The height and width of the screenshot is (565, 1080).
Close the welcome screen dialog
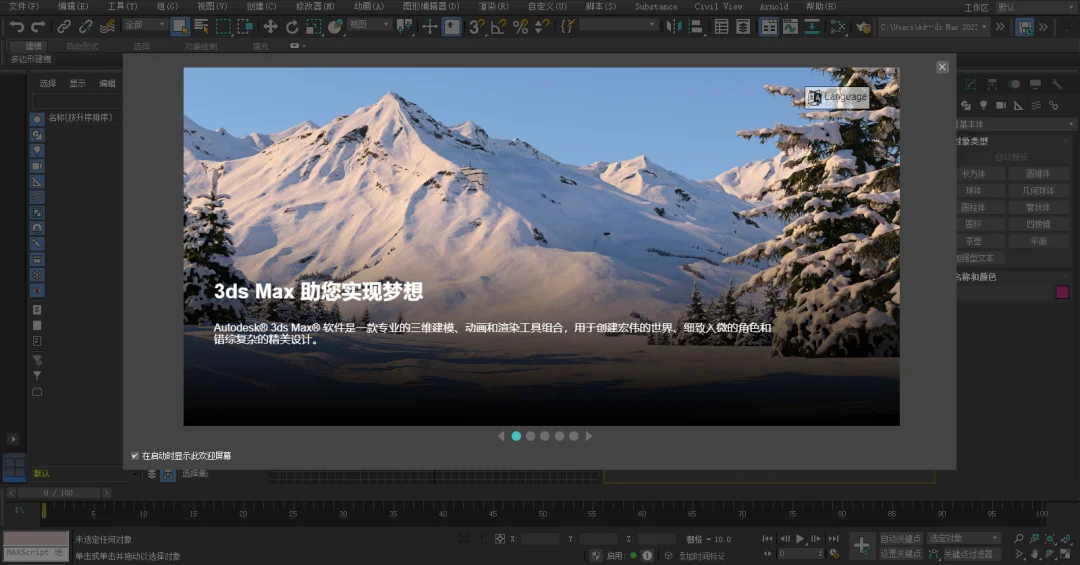[x=942, y=67]
